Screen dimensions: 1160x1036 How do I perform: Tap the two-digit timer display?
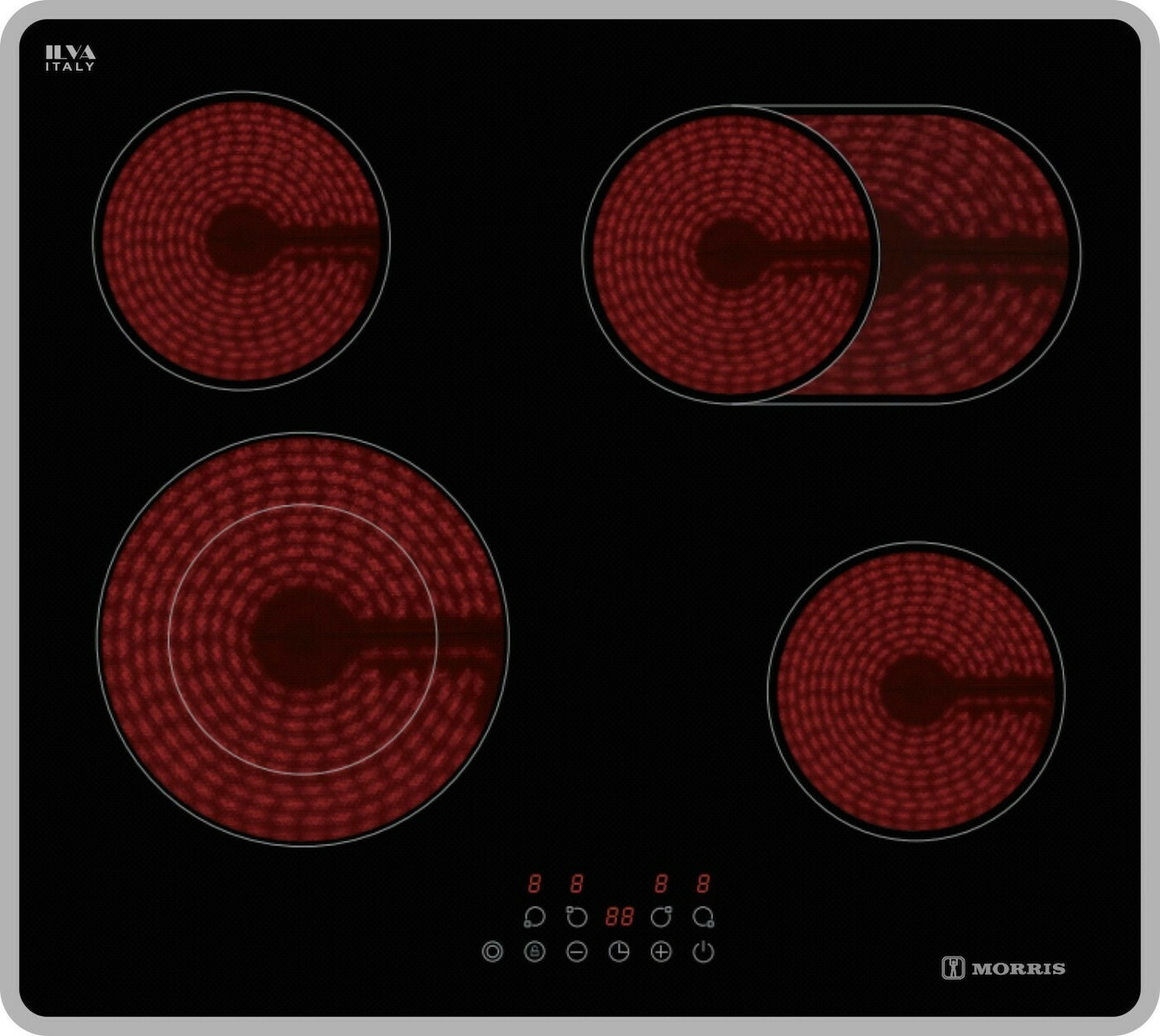(x=619, y=917)
